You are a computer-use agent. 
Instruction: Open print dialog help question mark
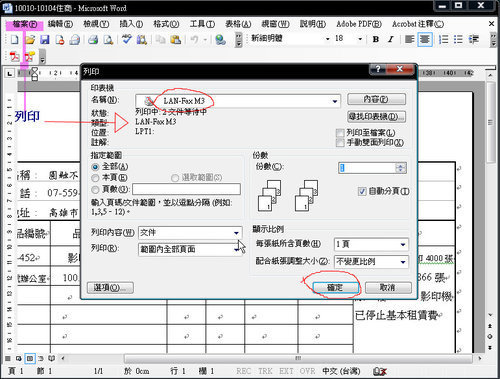click(x=378, y=69)
